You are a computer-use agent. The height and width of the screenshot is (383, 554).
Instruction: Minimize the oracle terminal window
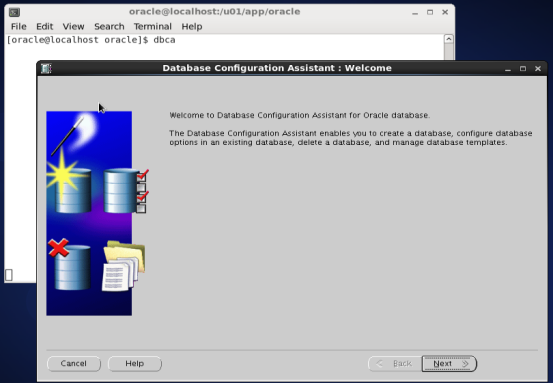(415, 12)
